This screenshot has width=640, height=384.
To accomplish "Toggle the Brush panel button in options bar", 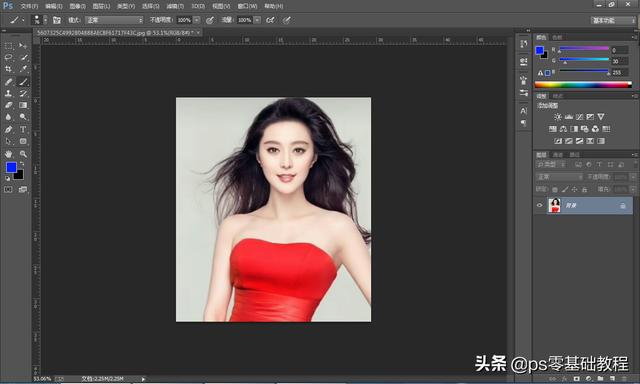I will click(57, 20).
